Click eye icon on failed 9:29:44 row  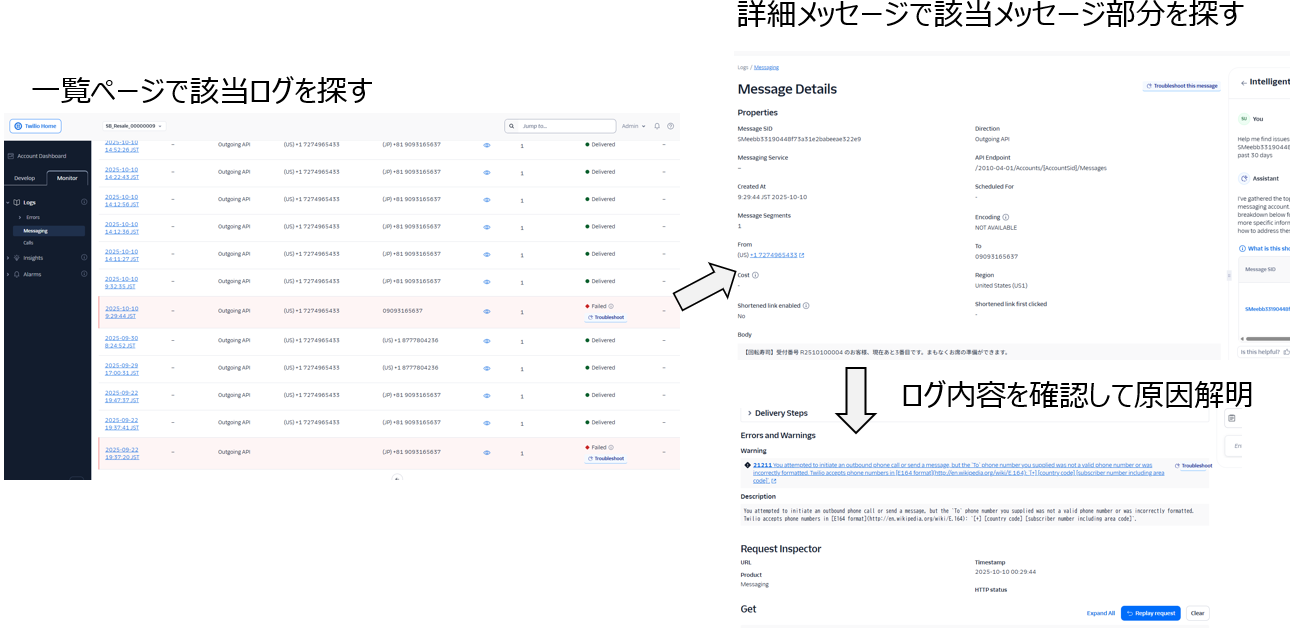pyautogui.click(x=487, y=312)
